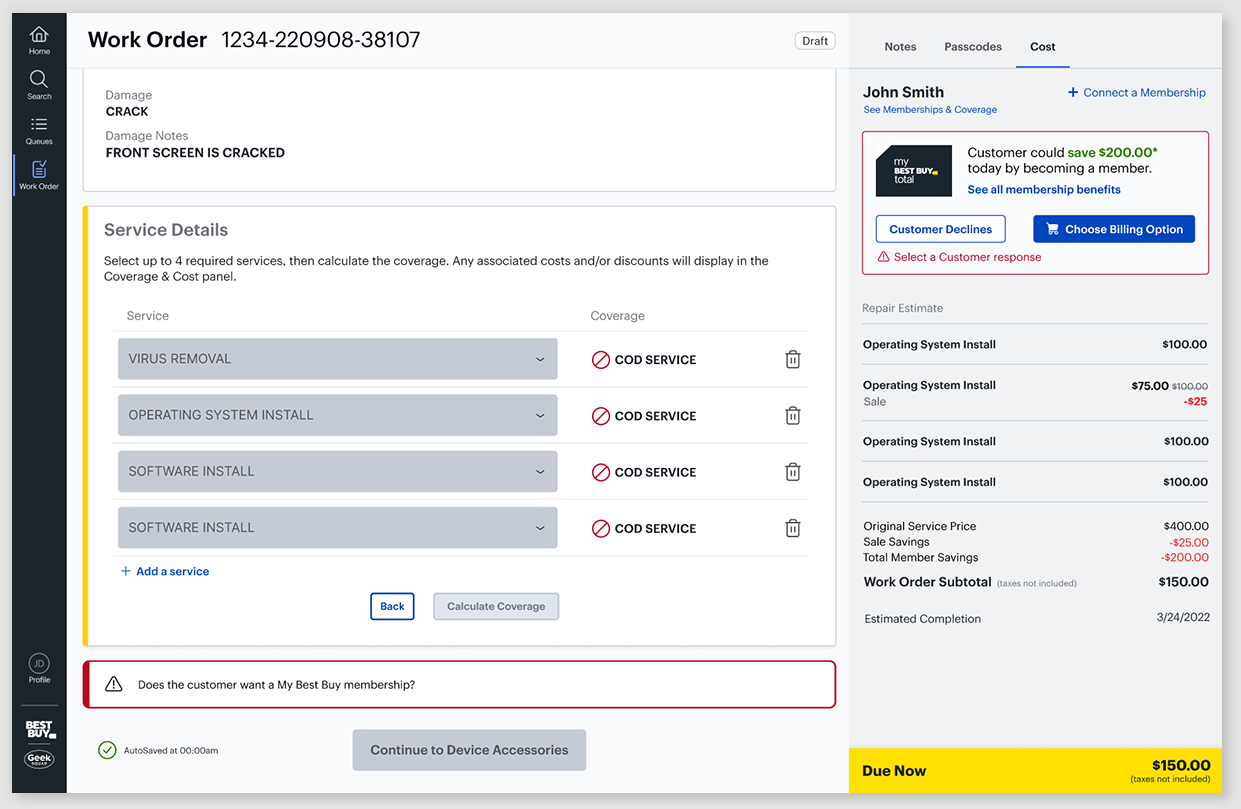This screenshot has height=809, width=1241.
Task: Open the Home sidebar icon
Action: [39, 40]
